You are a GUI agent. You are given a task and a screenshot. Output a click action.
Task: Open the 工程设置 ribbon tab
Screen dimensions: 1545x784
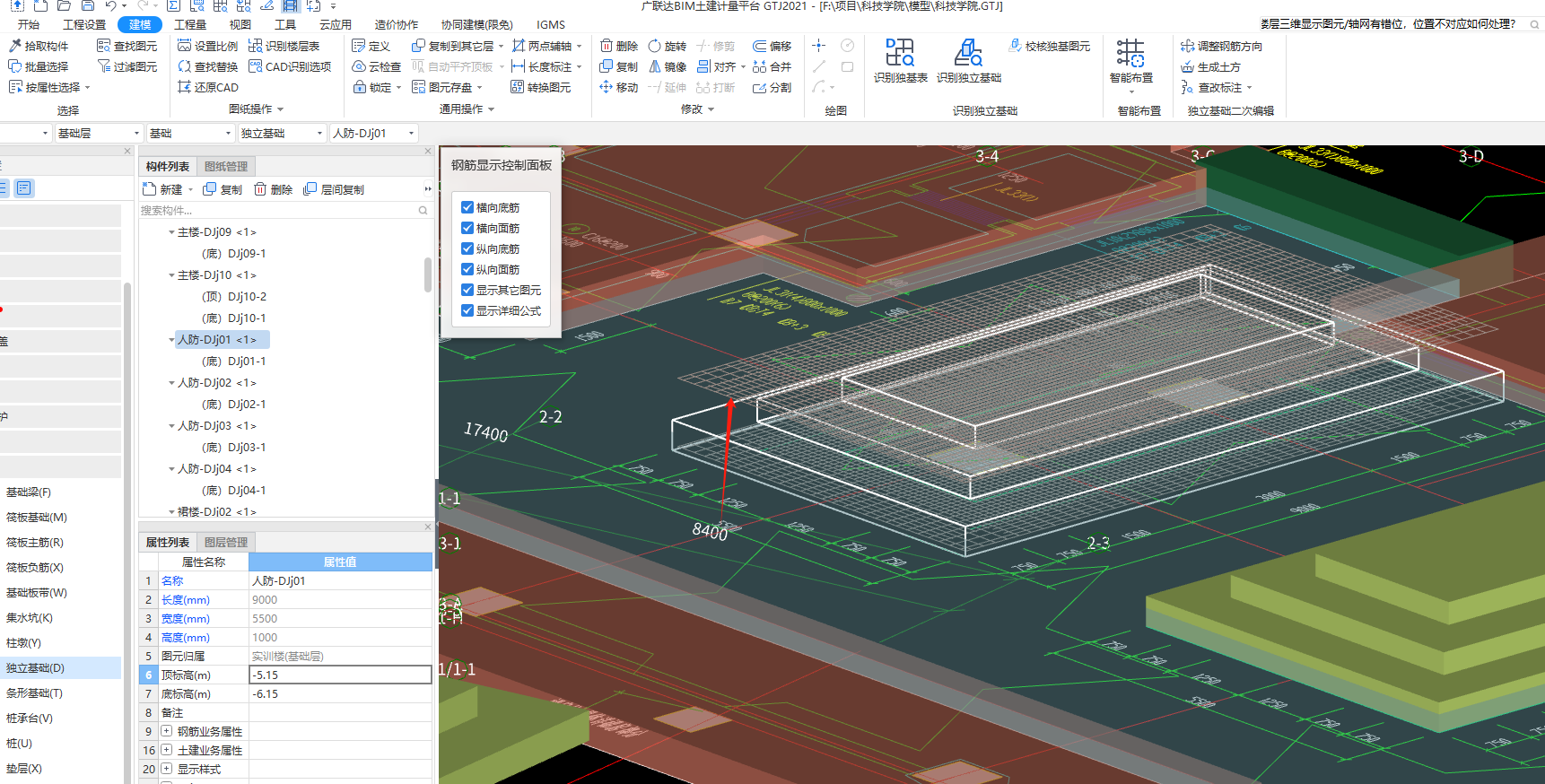[84, 24]
